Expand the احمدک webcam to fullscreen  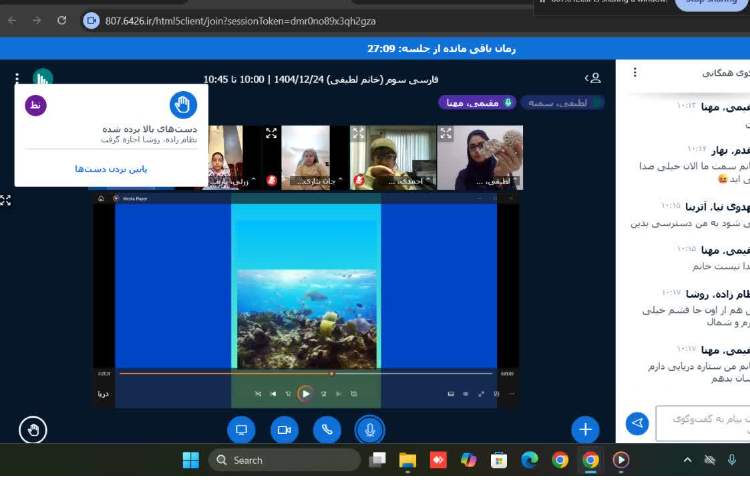[358, 133]
